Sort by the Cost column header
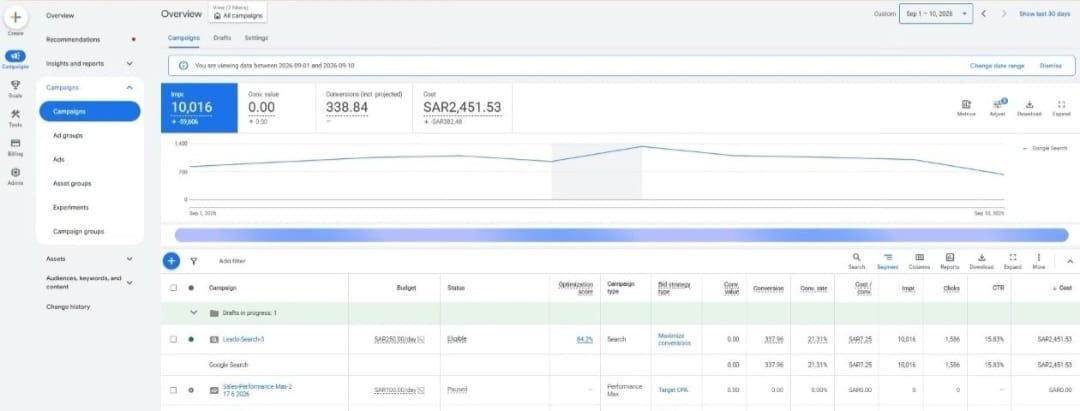This screenshot has height=411, width=1080. pos(1062,288)
